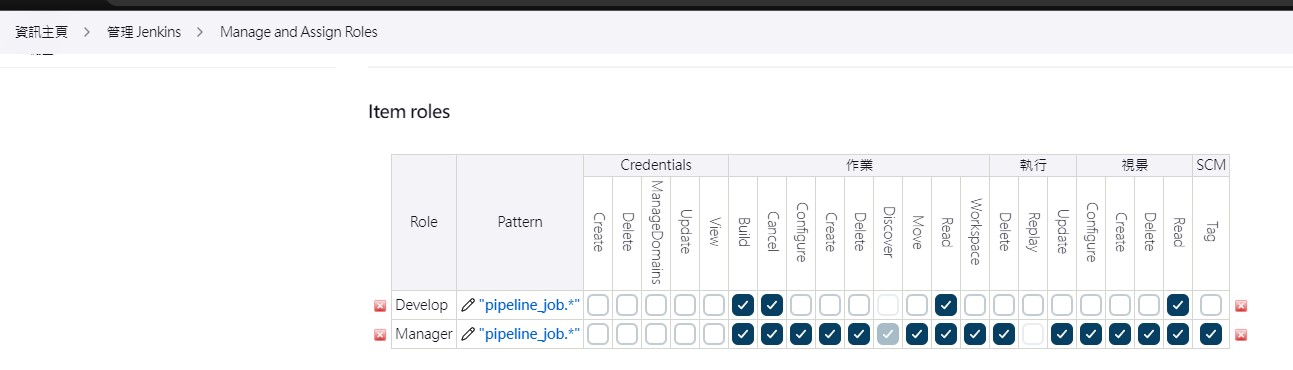Uncheck job Read permission for Develop role
Viewport: 1293px width, 370px height.
coord(946,305)
